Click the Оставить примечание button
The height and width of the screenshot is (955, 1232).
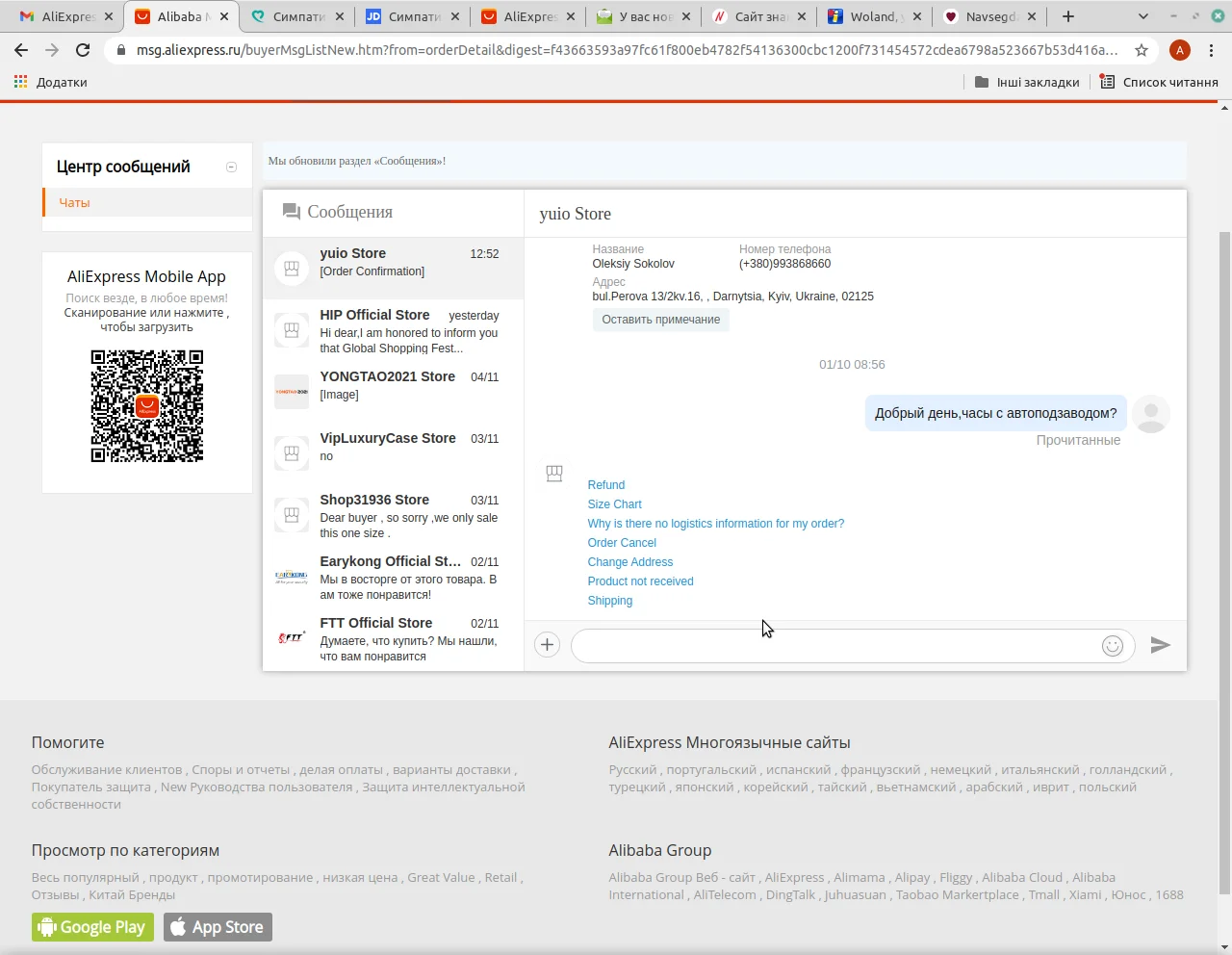[x=661, y=320]
